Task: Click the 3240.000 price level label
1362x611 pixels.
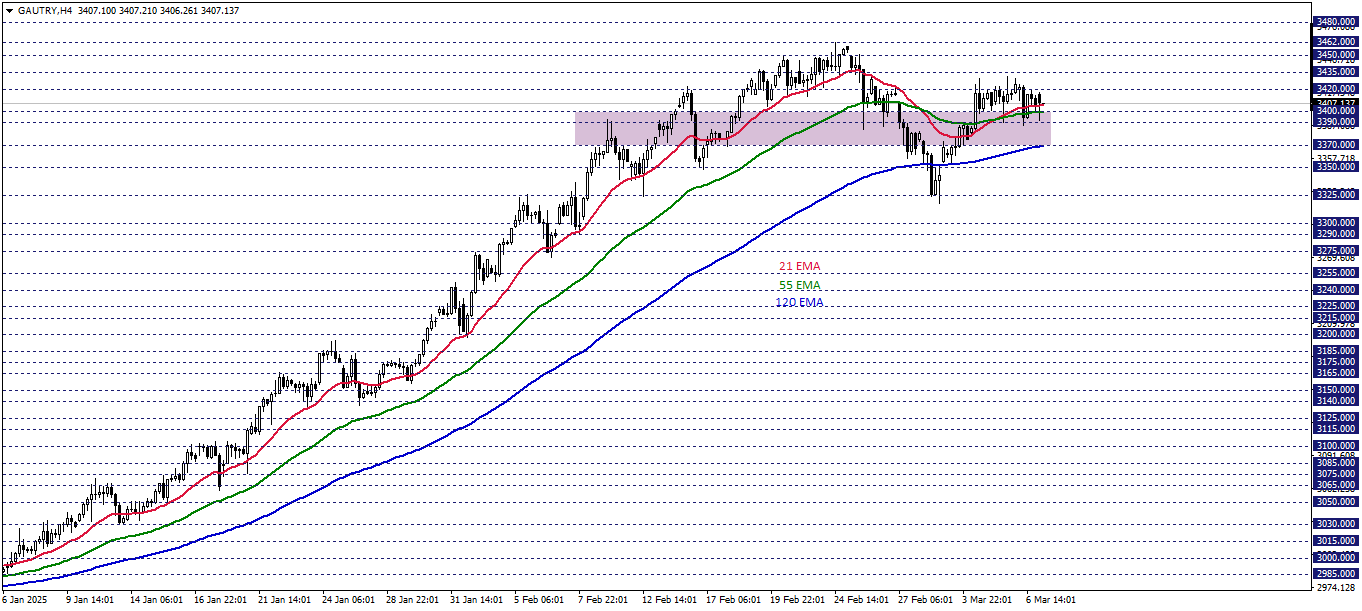Action: 1335,289
